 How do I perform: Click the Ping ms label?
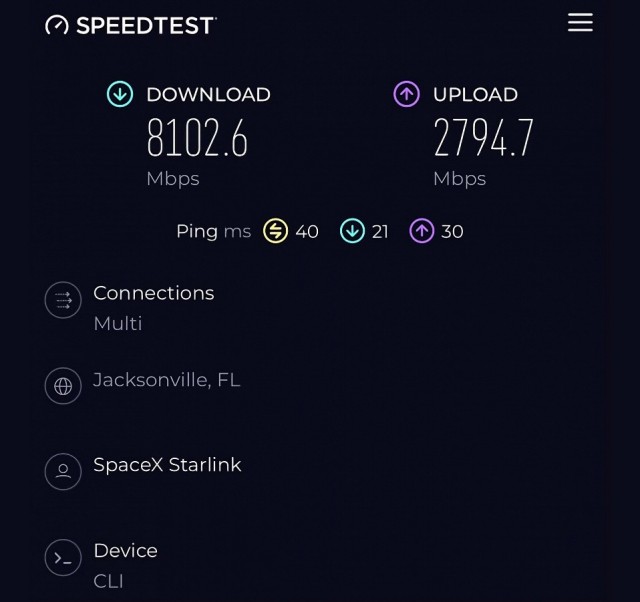[x=213, y=231]
